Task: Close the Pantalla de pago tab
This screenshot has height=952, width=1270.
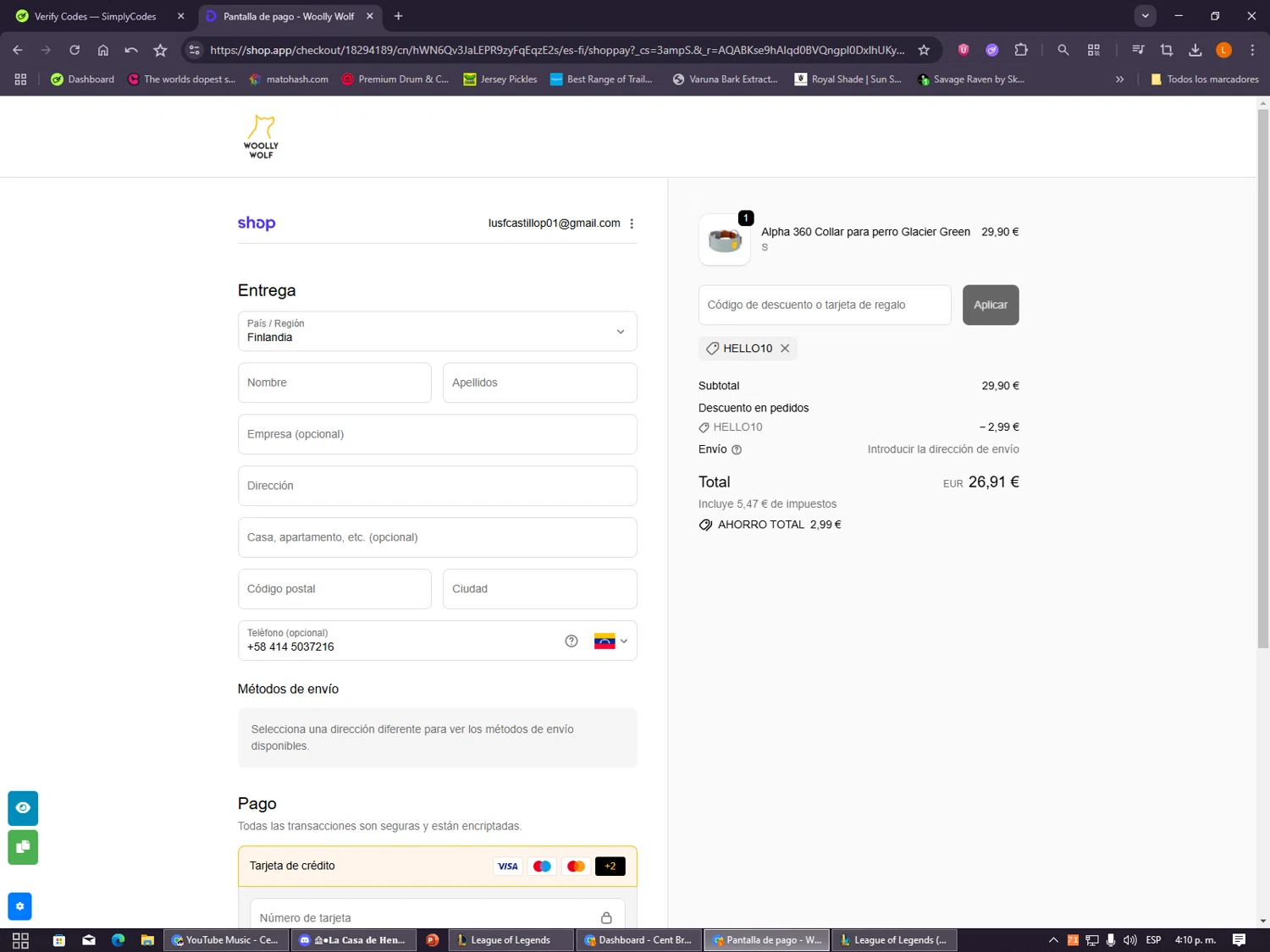Action: tap(370, 16)
